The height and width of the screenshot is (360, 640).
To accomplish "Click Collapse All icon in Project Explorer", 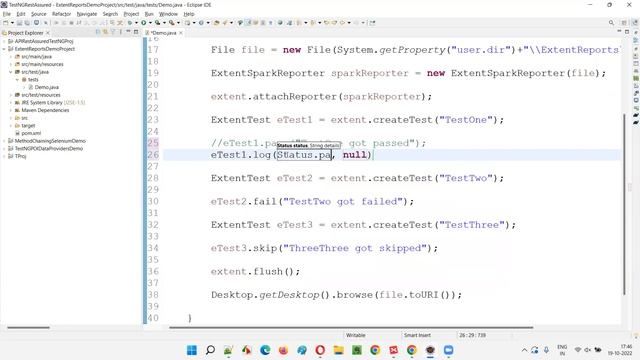I will pos(98,32).
